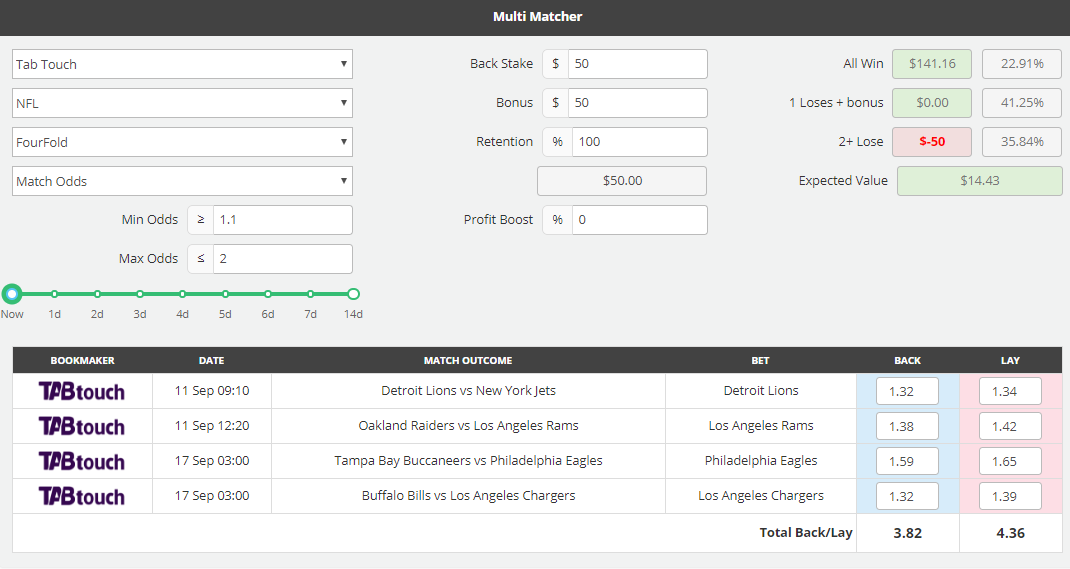The width and height of the screenshot is (1070, 569).
Task: Click the Detroit Lions vs New York Jets match
Action: (468, 390)
